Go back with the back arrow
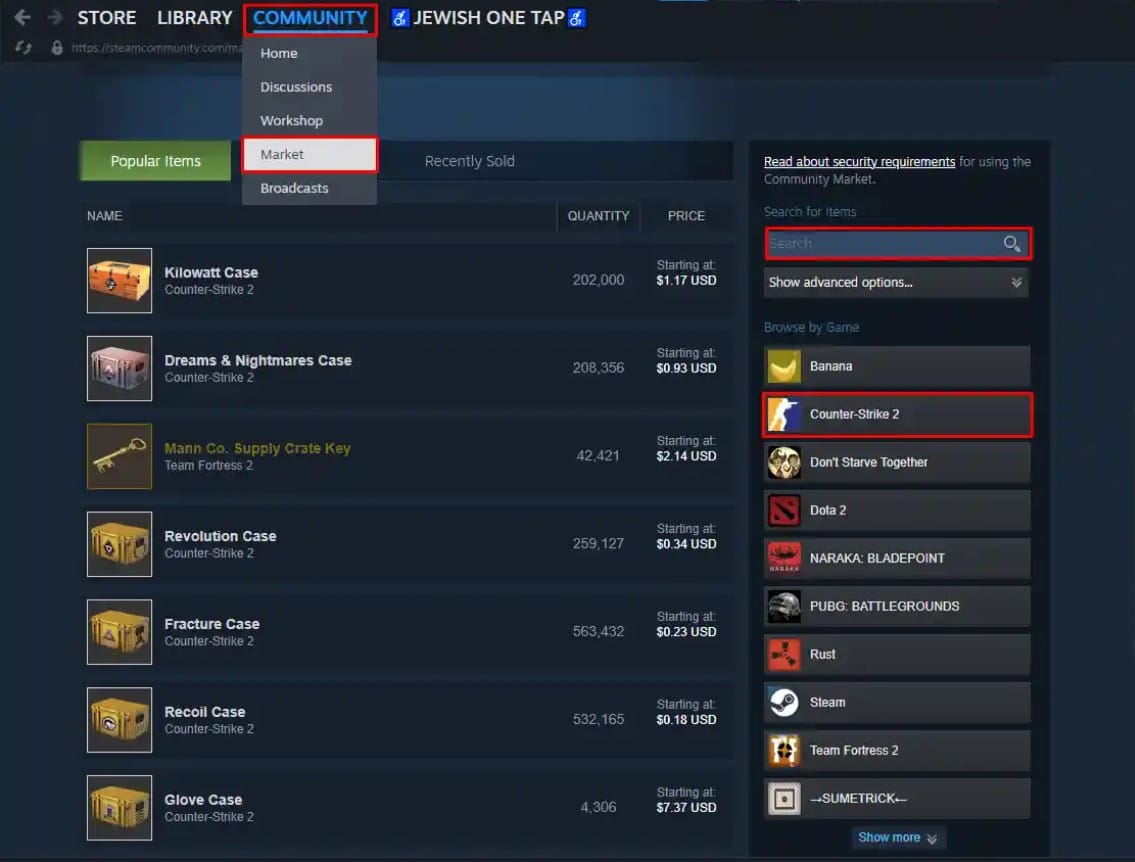The height and width of the screenshot is (862, 1135). tap(22, 17)
